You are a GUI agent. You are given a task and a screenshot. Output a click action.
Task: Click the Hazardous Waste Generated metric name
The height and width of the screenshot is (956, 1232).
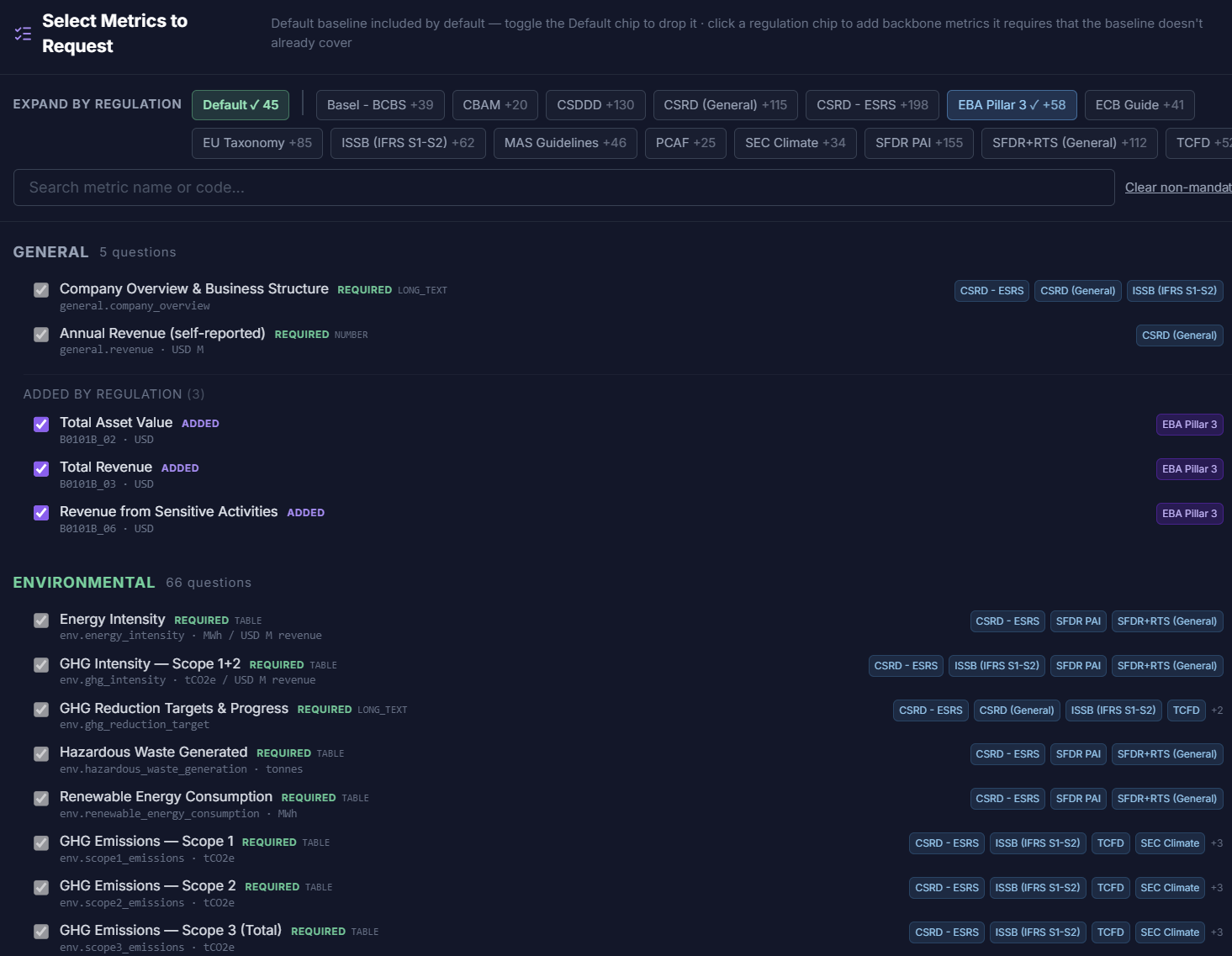click(154, 753)
